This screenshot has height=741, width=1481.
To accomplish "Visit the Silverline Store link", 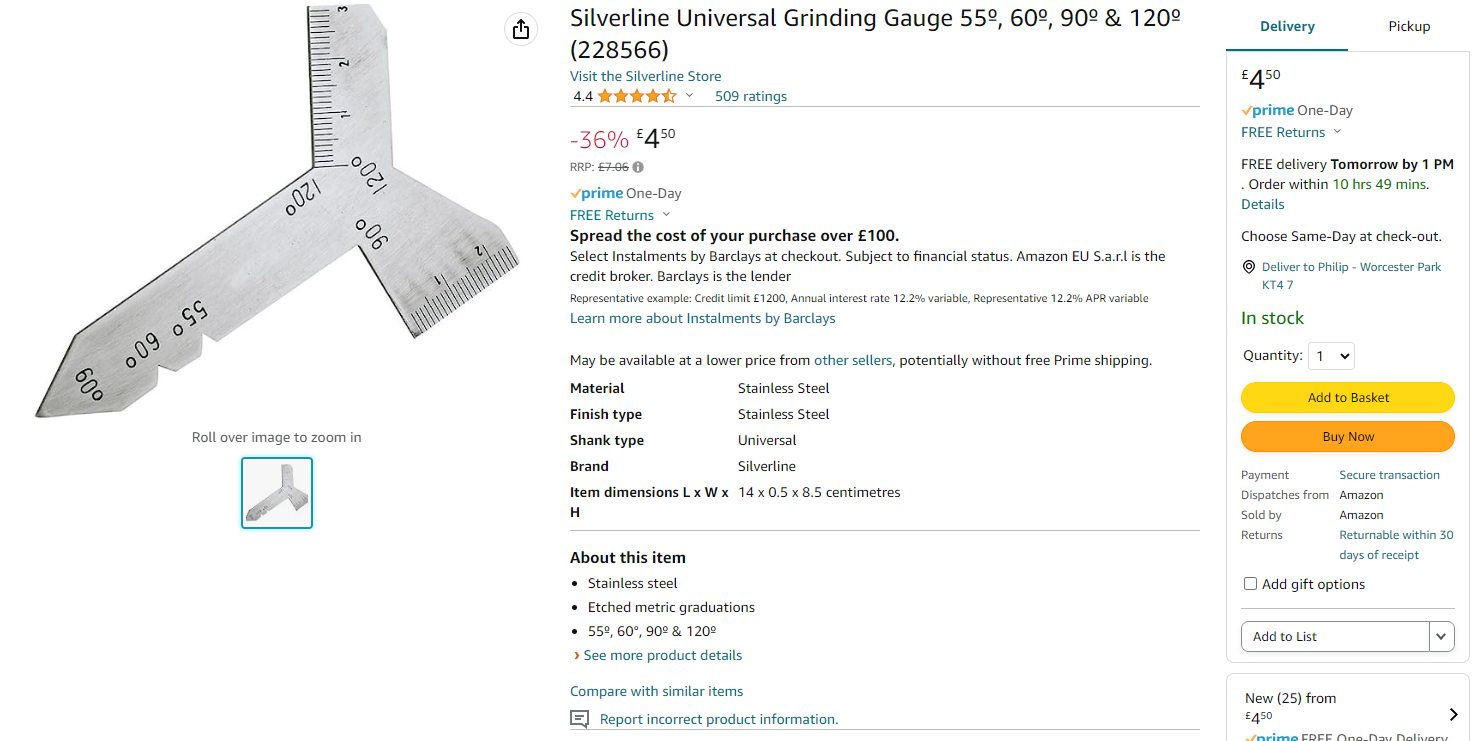I will (x=645, y=76).
